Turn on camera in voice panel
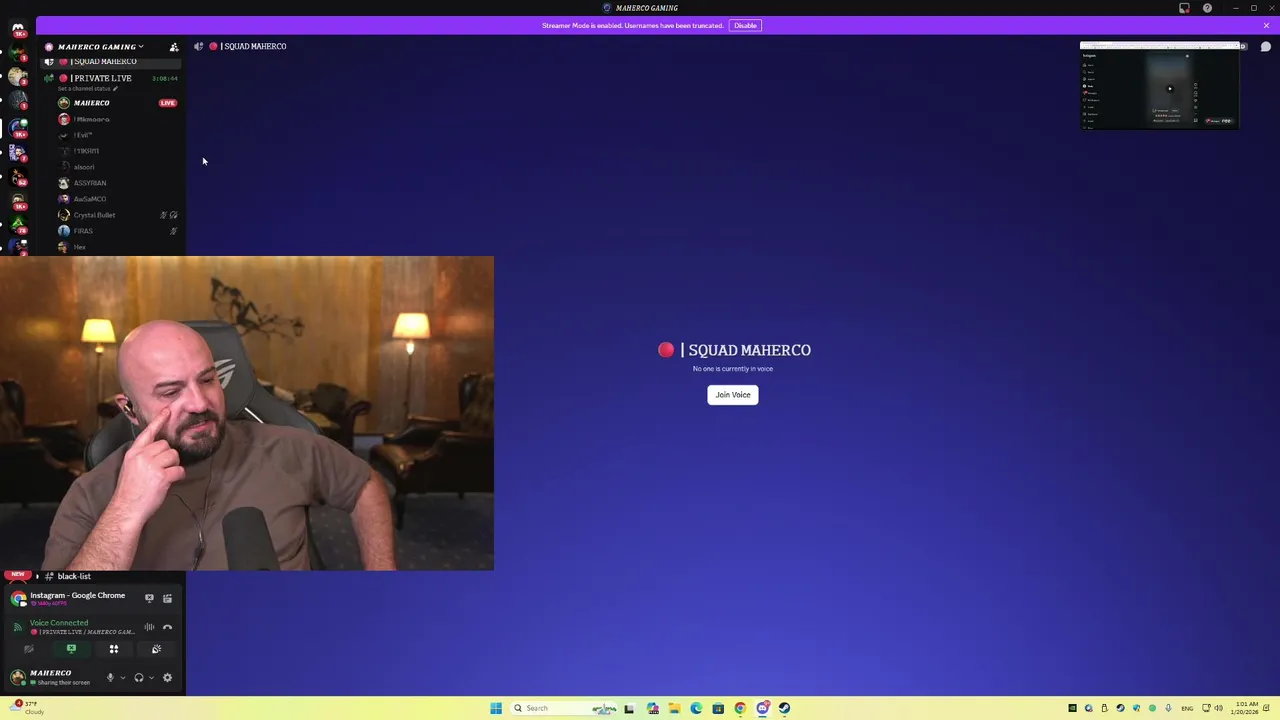1280x720 pixels. [28, 649]
